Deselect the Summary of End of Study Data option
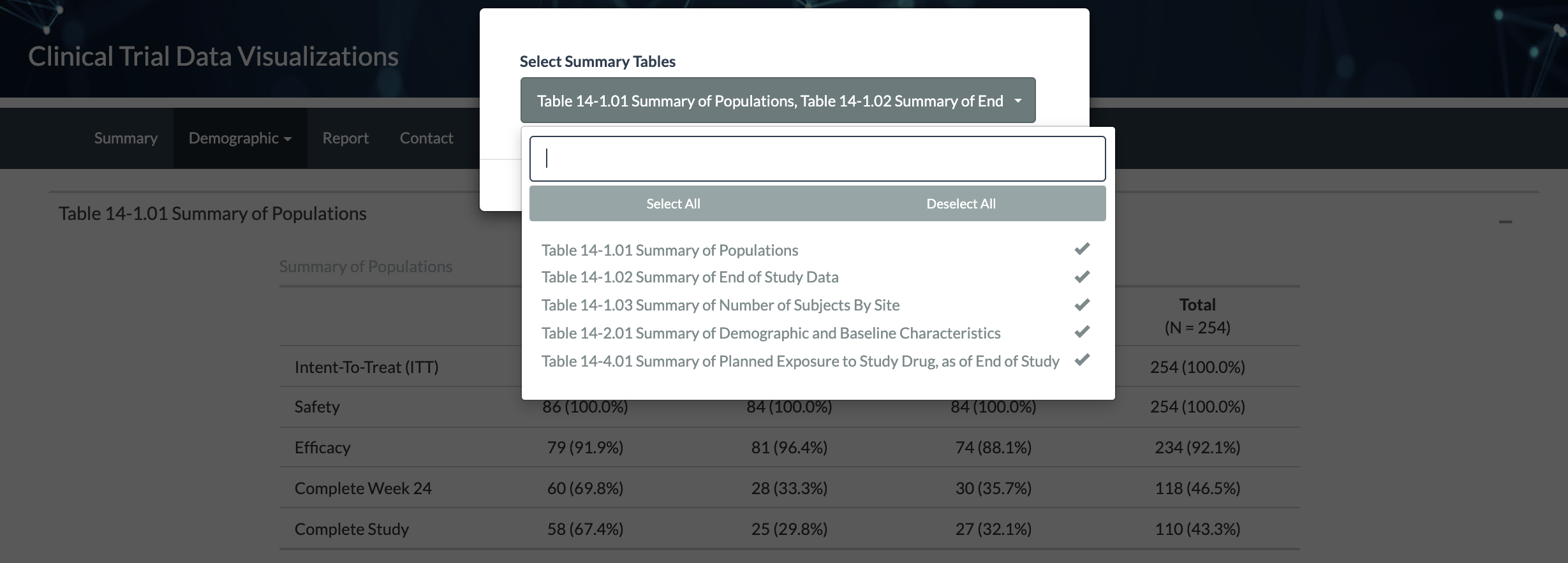 coord(690,277)
